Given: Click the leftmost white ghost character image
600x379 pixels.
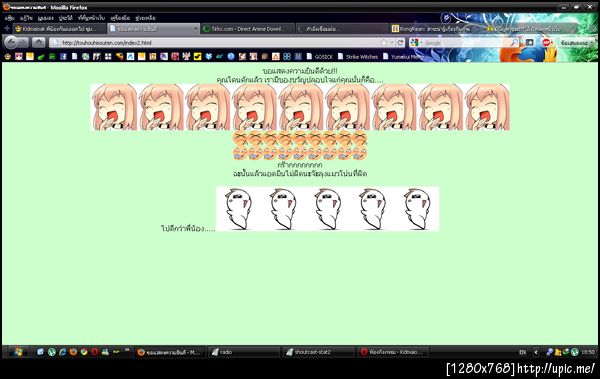Looking at the screenshot, I should click(x=238, y=209).
